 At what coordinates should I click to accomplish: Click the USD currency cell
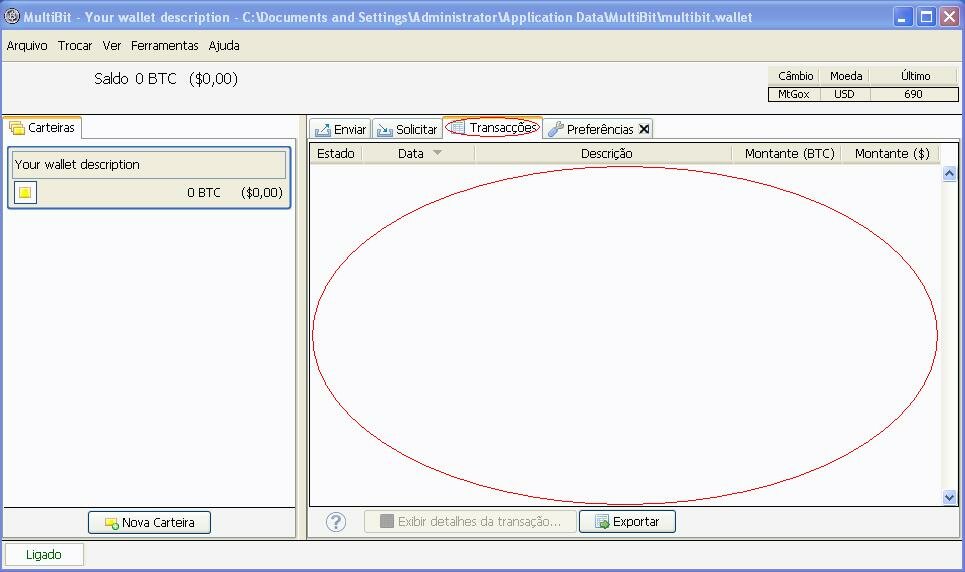click(844, 94)
